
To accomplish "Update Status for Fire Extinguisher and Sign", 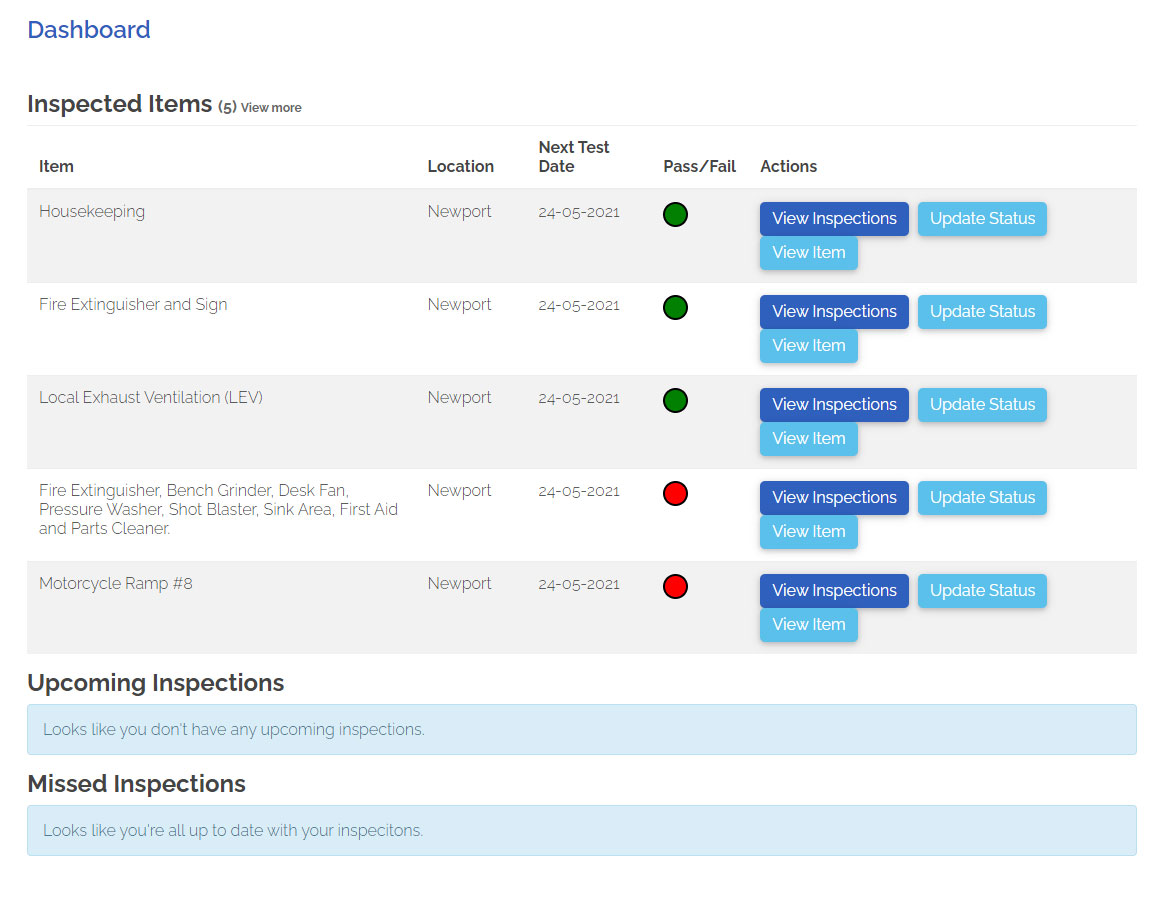I will pyautogui.click(x=982, y=312).
